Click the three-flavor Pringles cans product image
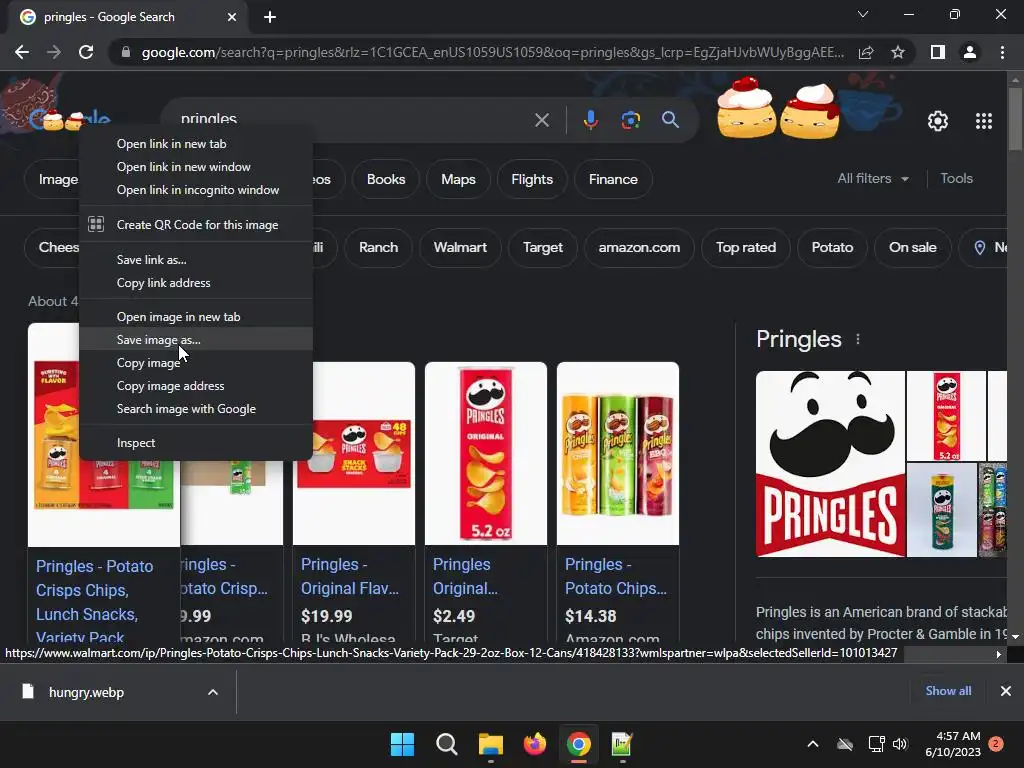The width and height of the screenshot is (1024, 768). tap(617, 453)
